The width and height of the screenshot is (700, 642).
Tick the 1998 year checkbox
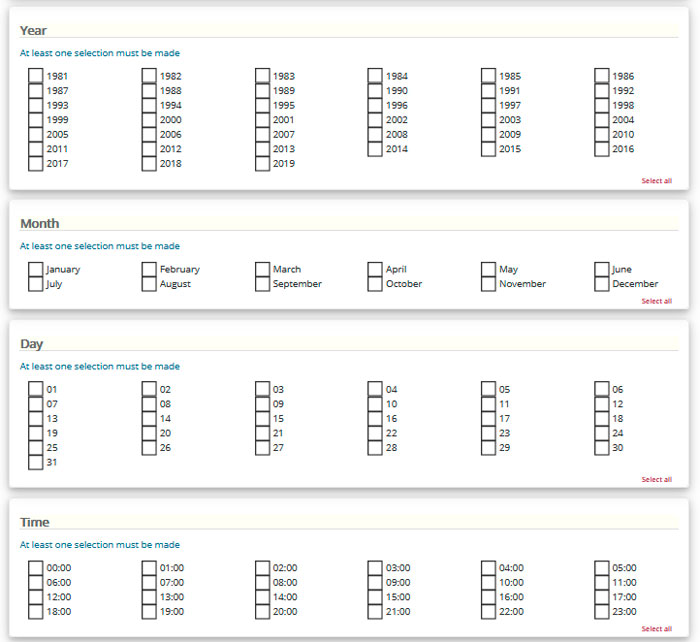point(601,105)
